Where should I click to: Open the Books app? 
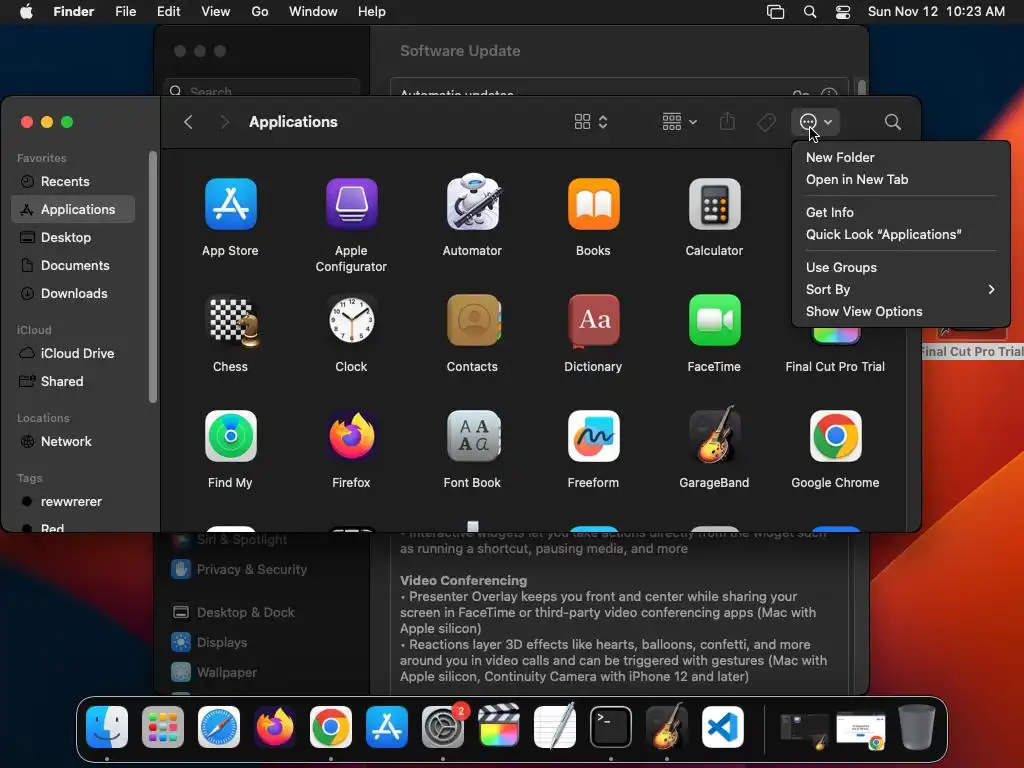[593, 204]
